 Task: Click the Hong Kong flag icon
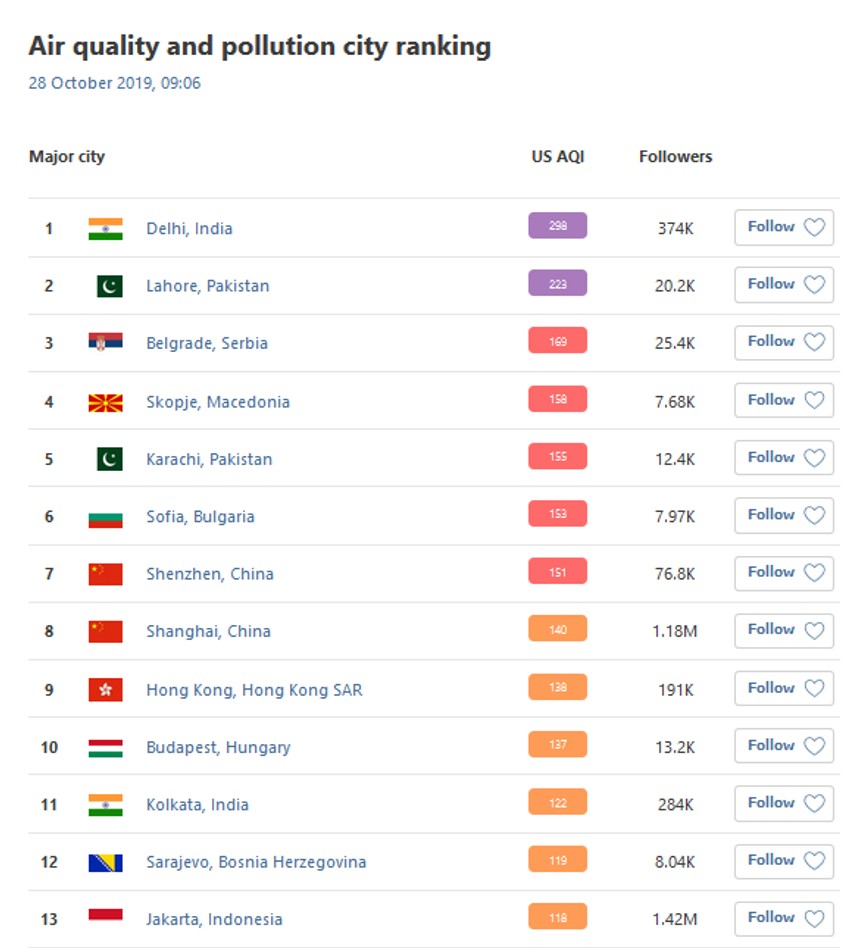tap(105, 690)
